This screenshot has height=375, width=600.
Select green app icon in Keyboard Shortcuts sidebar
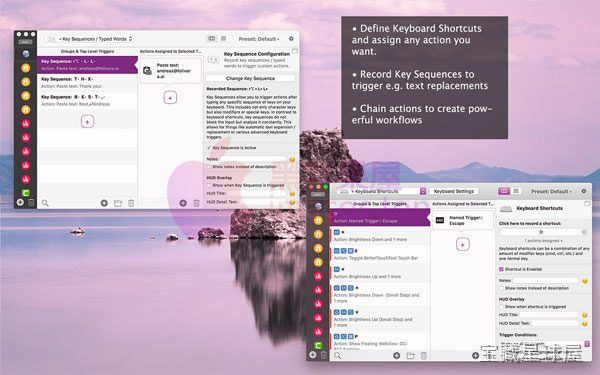click(x=318, y=346)
